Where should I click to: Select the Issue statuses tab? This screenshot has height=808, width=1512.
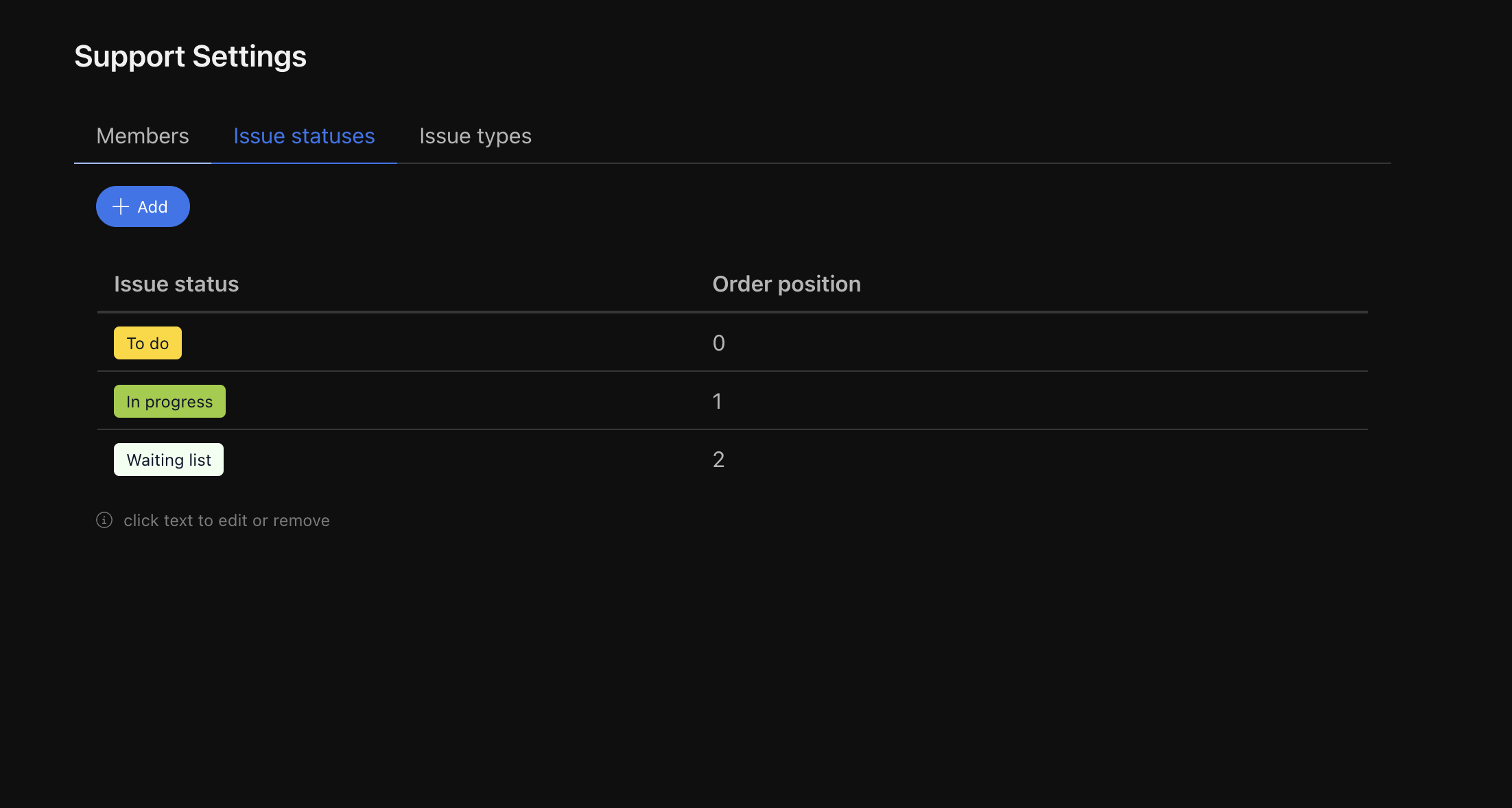coord(304,136)
